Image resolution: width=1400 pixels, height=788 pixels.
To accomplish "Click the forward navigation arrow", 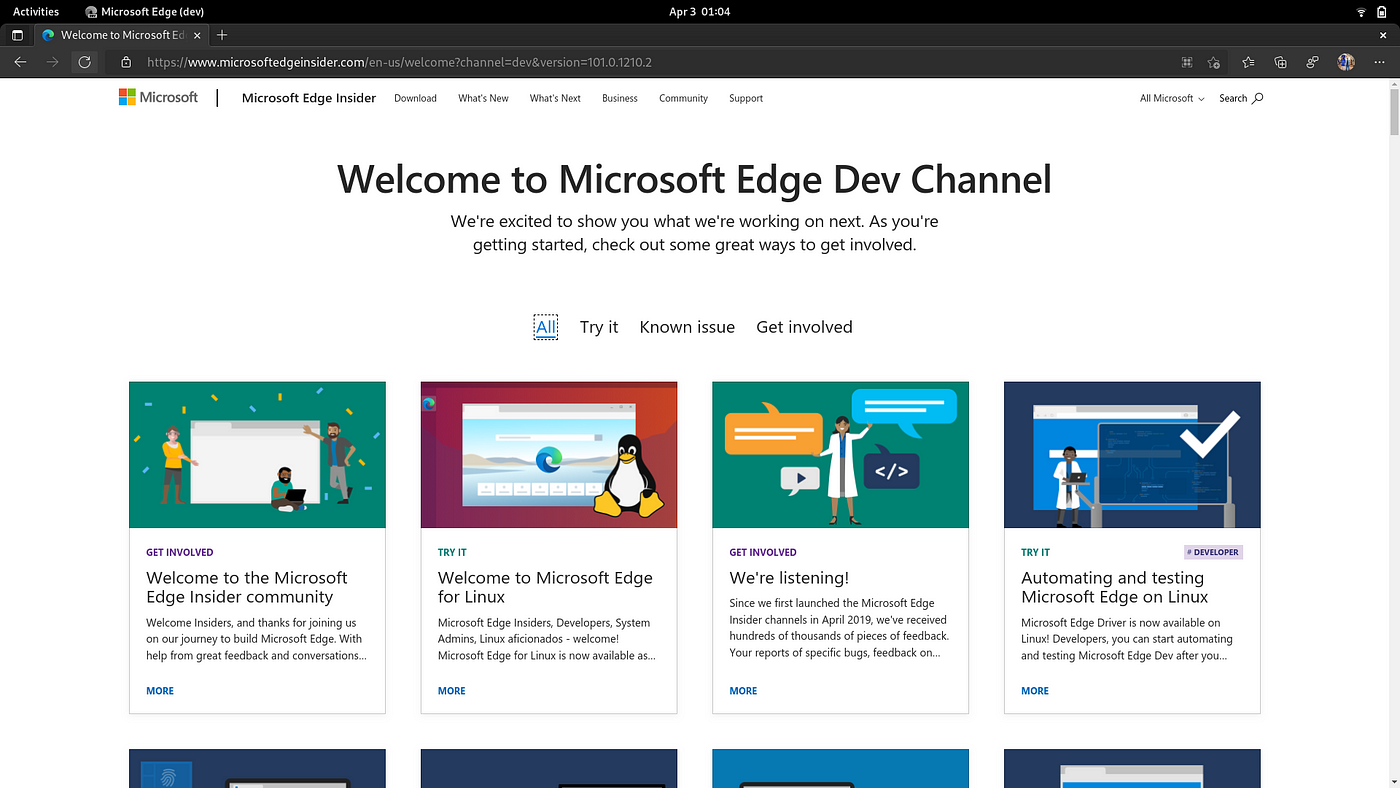I will click(x=52, y=62).
